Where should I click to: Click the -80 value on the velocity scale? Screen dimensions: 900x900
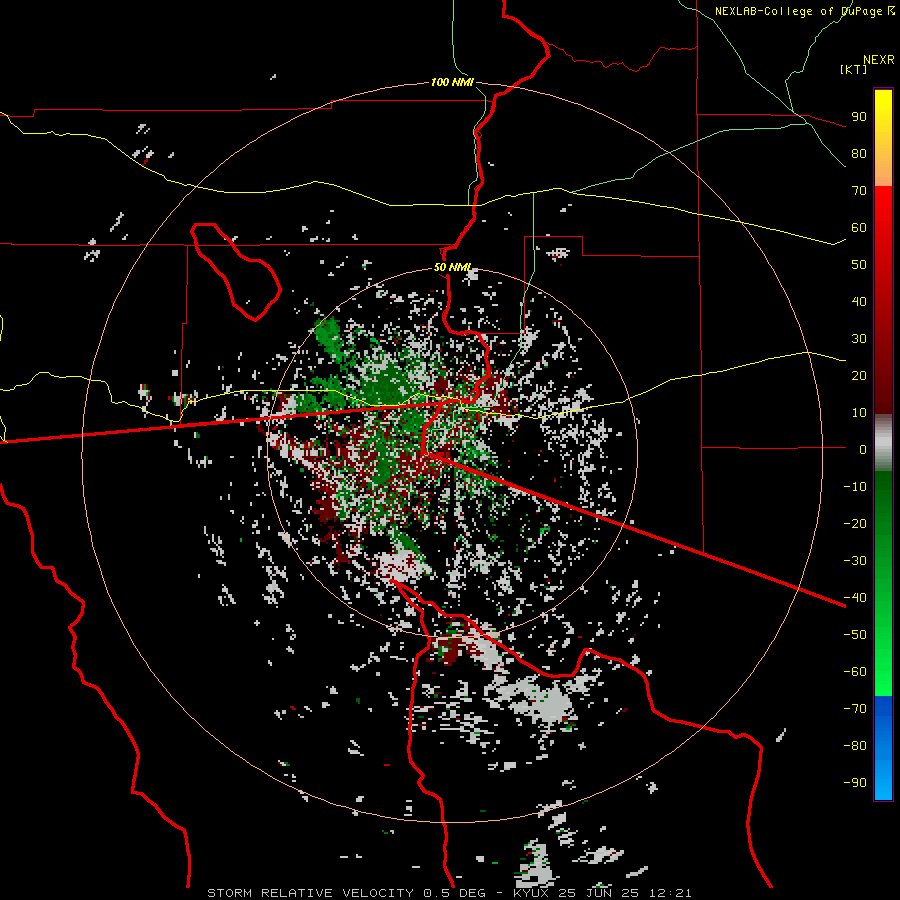coord(855,746)
